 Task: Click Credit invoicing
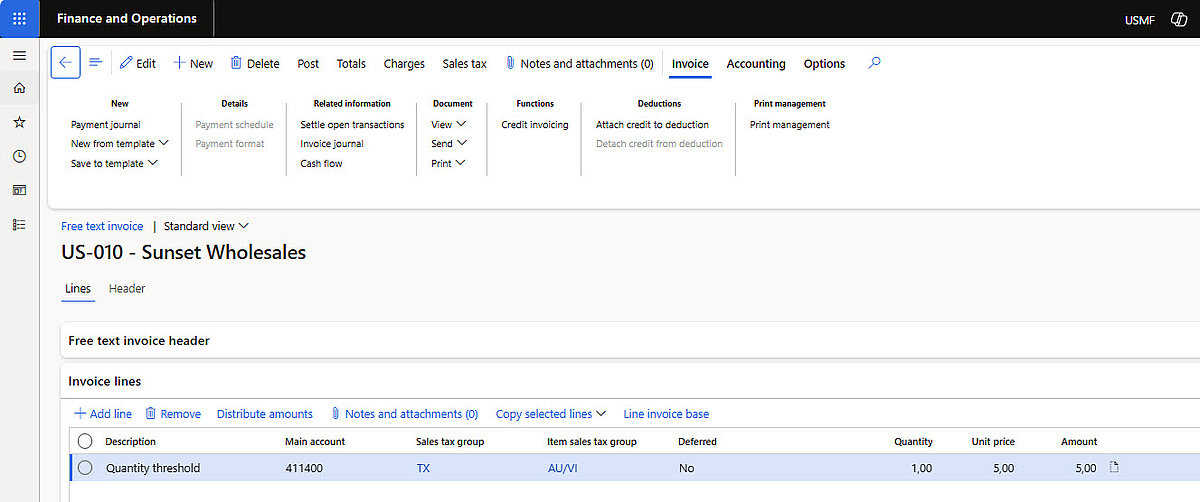(x=535, y=125)
